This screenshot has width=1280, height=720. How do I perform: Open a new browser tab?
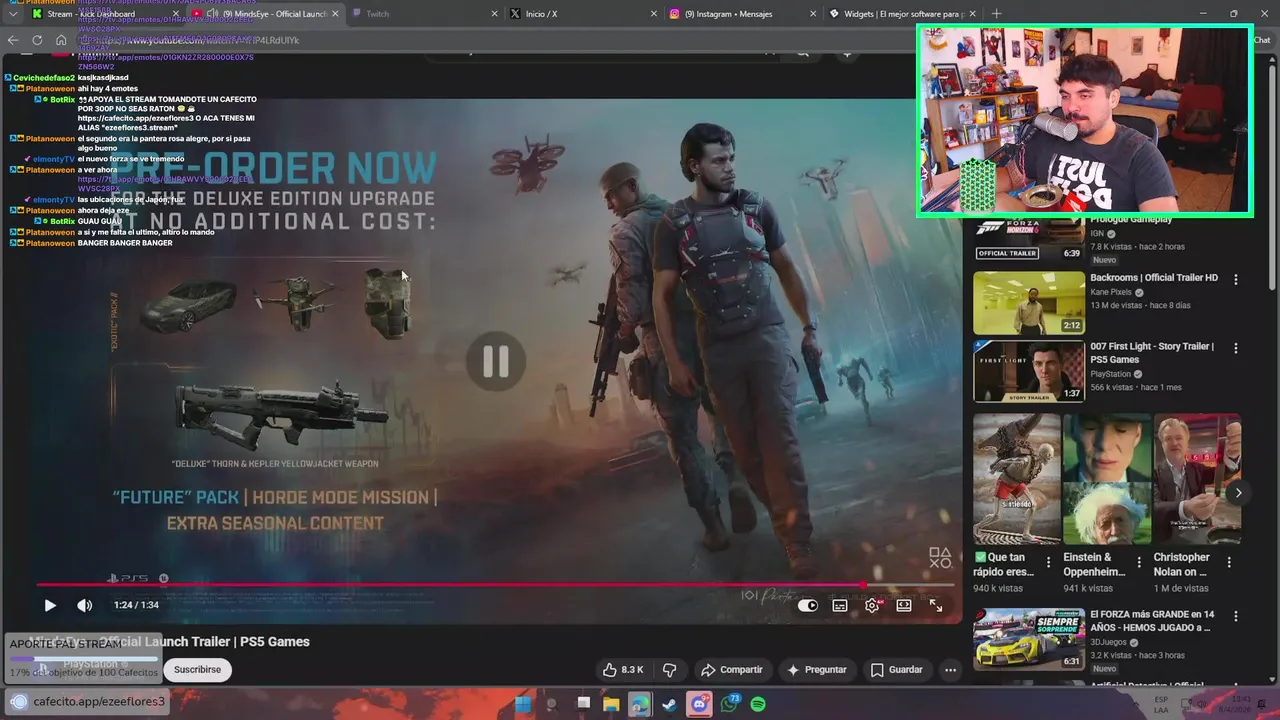tap(996, 14)
